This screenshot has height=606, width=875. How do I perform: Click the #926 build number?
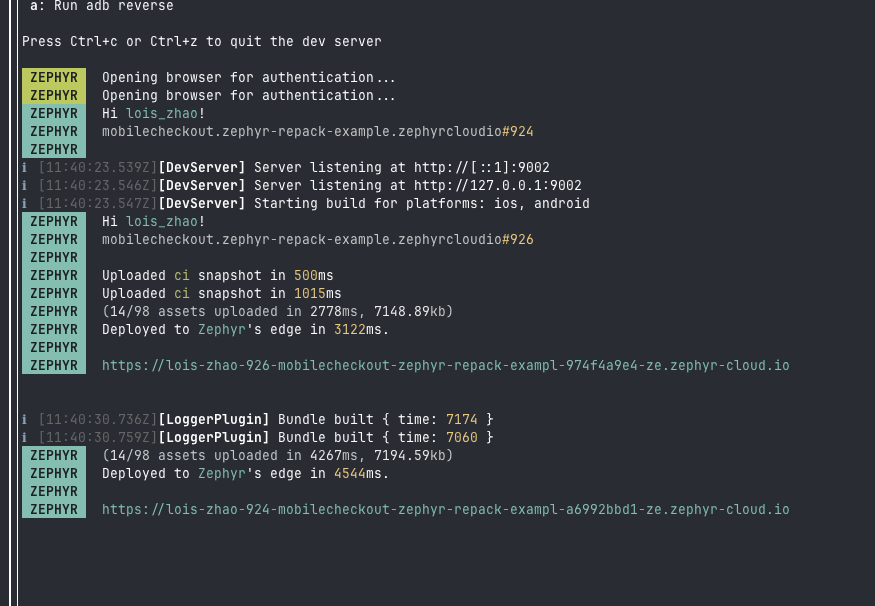click(x=517, y=240)
